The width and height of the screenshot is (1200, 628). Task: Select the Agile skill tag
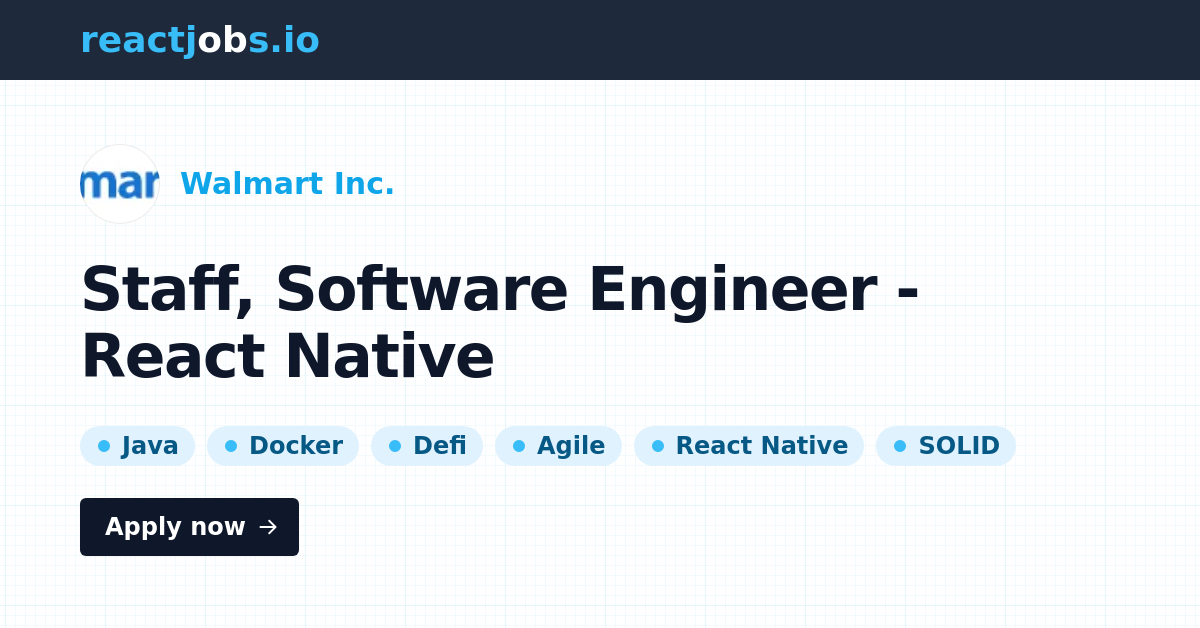tap(558, 446)
